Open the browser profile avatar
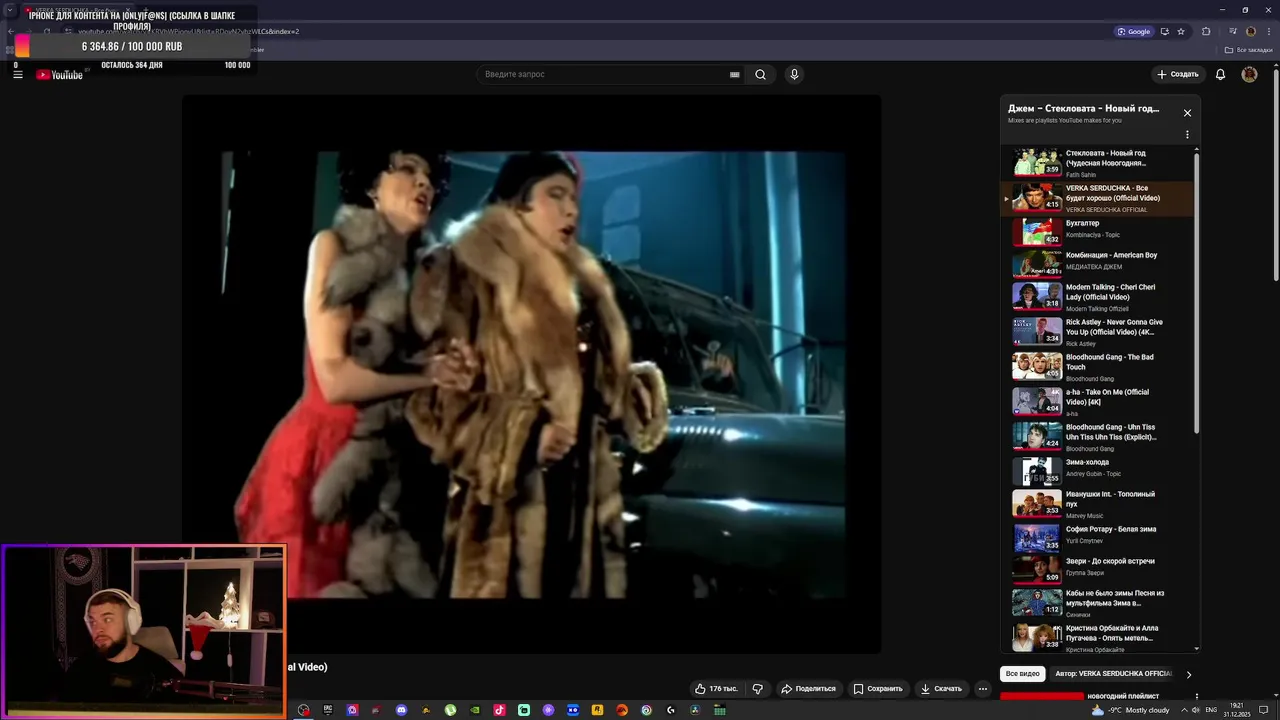 tap(1250, 31)
